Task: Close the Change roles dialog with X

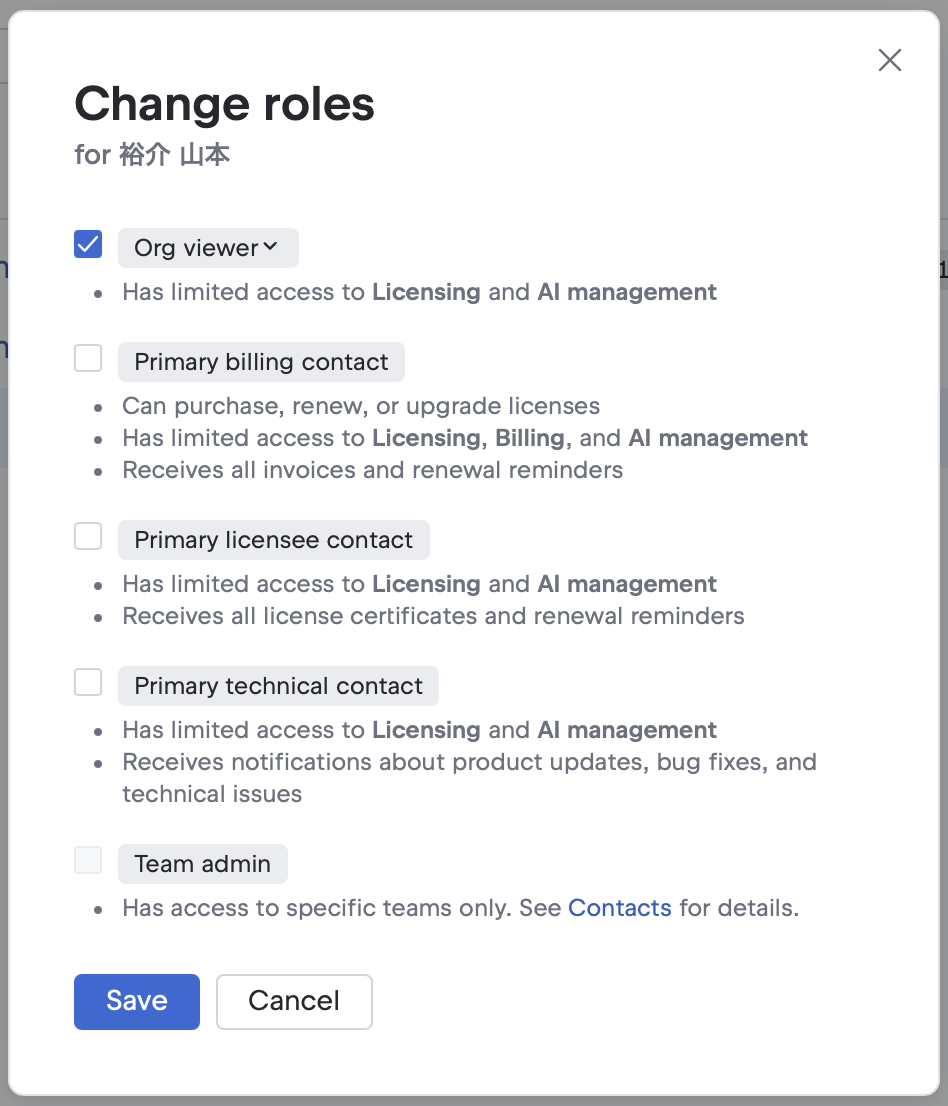Action: [x=889, y=60]
